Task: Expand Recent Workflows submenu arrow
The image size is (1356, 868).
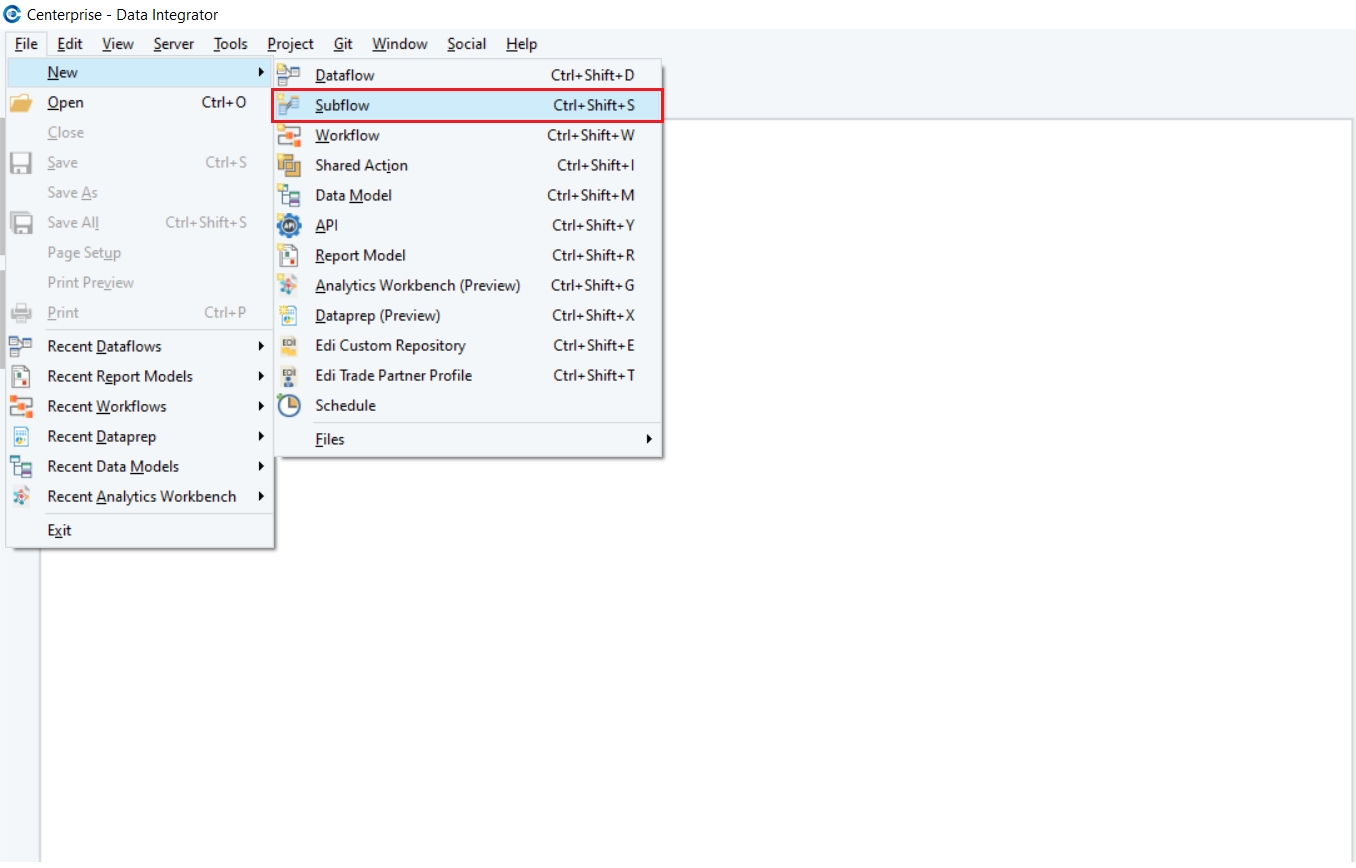Action: (x=261, y=406)
